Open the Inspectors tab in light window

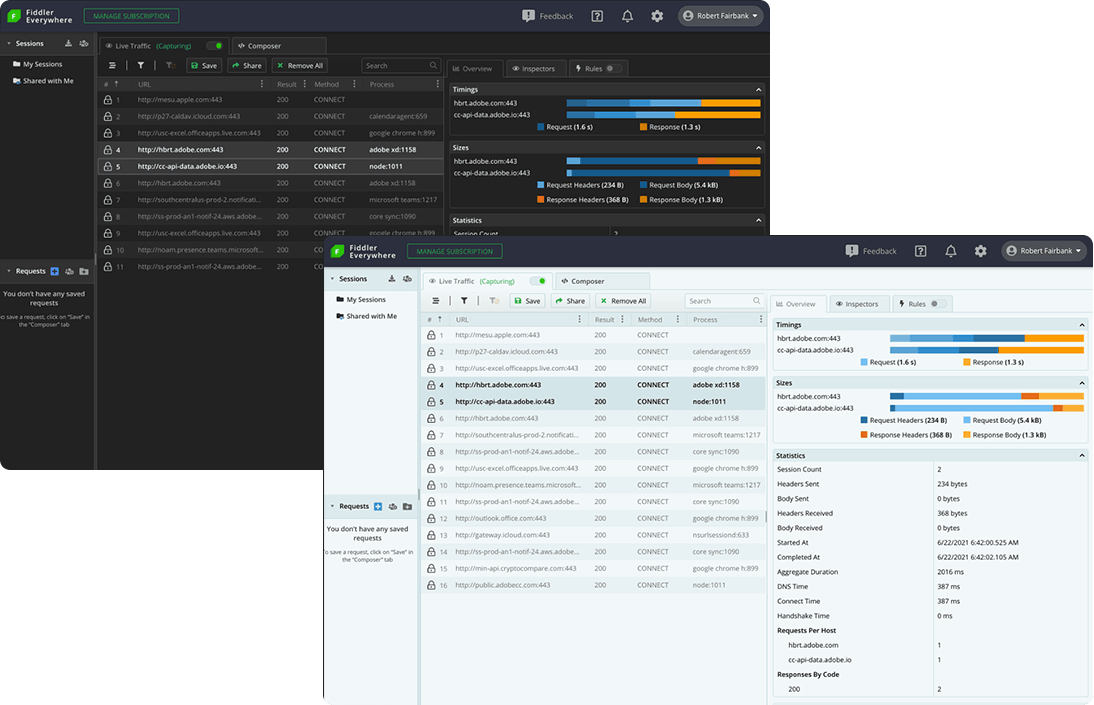point(857,304)
